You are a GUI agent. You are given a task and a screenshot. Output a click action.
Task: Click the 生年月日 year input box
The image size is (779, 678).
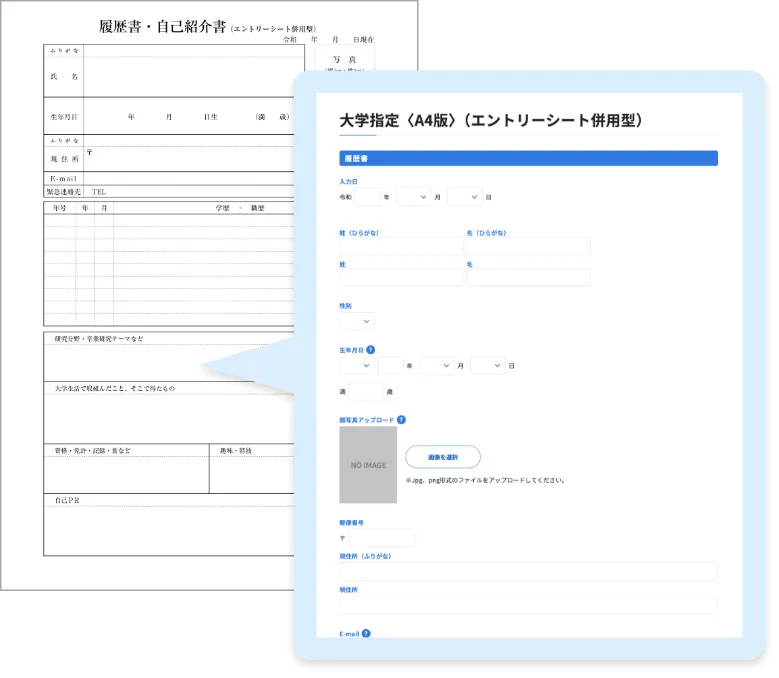coord(391,366)
